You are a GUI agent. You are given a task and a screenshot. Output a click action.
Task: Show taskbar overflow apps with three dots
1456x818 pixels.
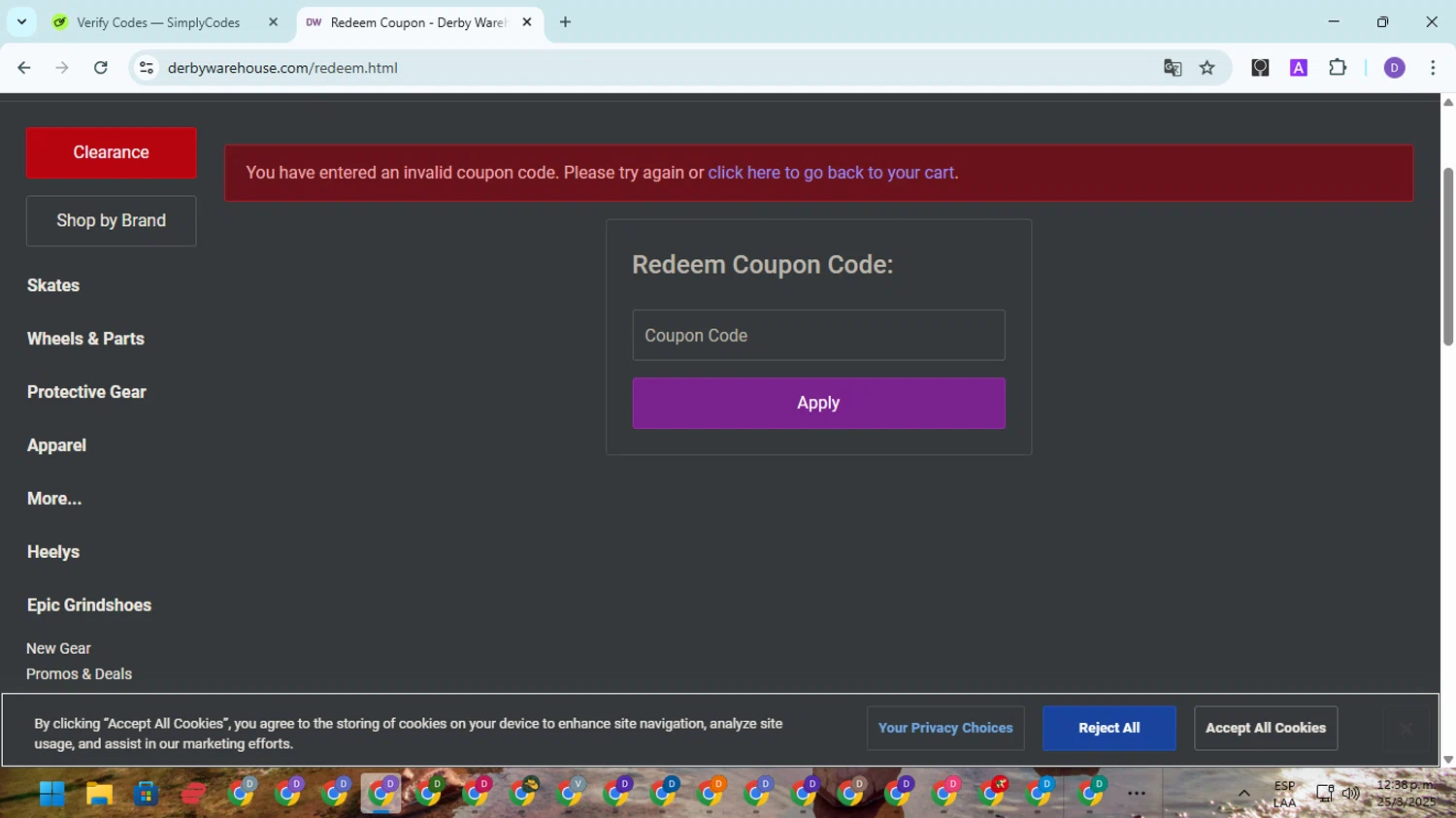point(1137,794)
